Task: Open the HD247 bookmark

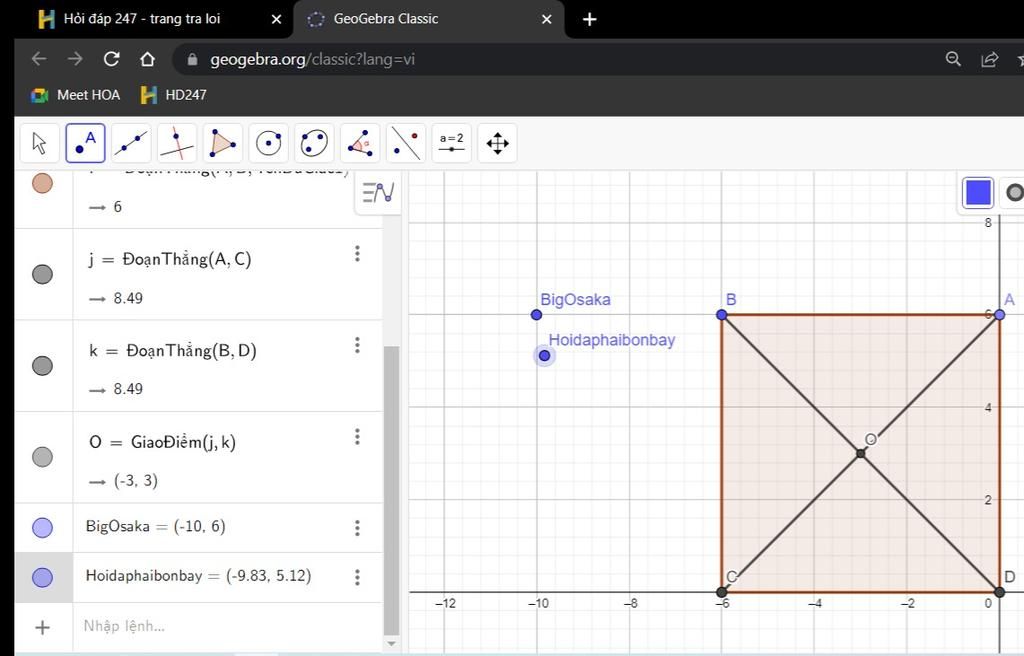Action: point(174,95)
